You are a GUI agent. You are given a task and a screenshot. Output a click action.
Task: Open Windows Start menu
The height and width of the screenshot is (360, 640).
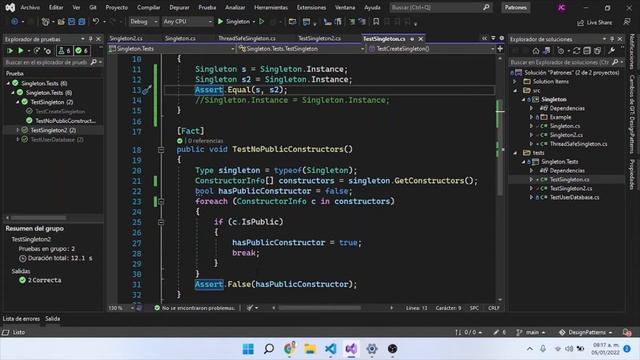[x=248, y=349]
